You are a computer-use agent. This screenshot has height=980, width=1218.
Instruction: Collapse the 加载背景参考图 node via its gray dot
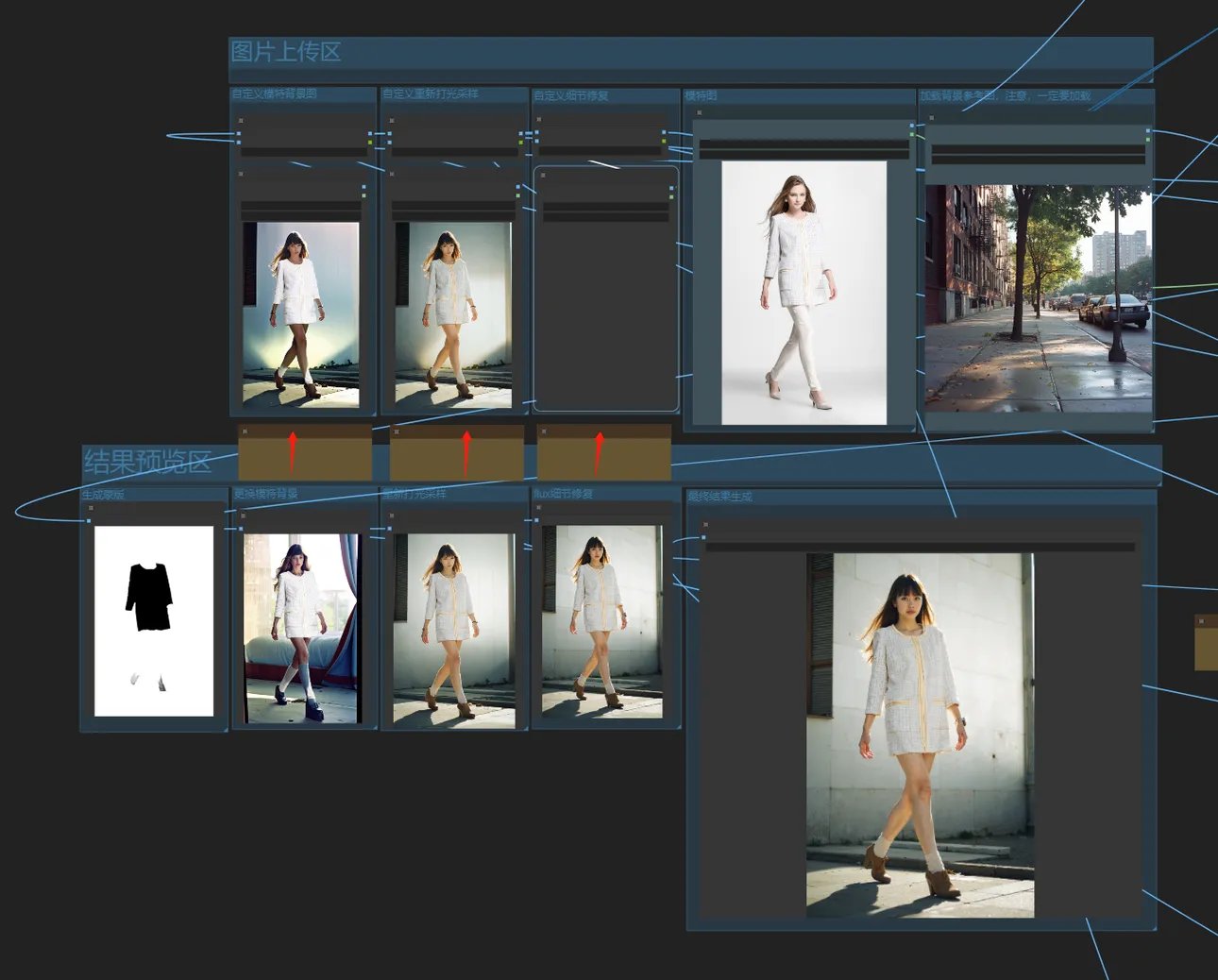[x=931, y=118]
